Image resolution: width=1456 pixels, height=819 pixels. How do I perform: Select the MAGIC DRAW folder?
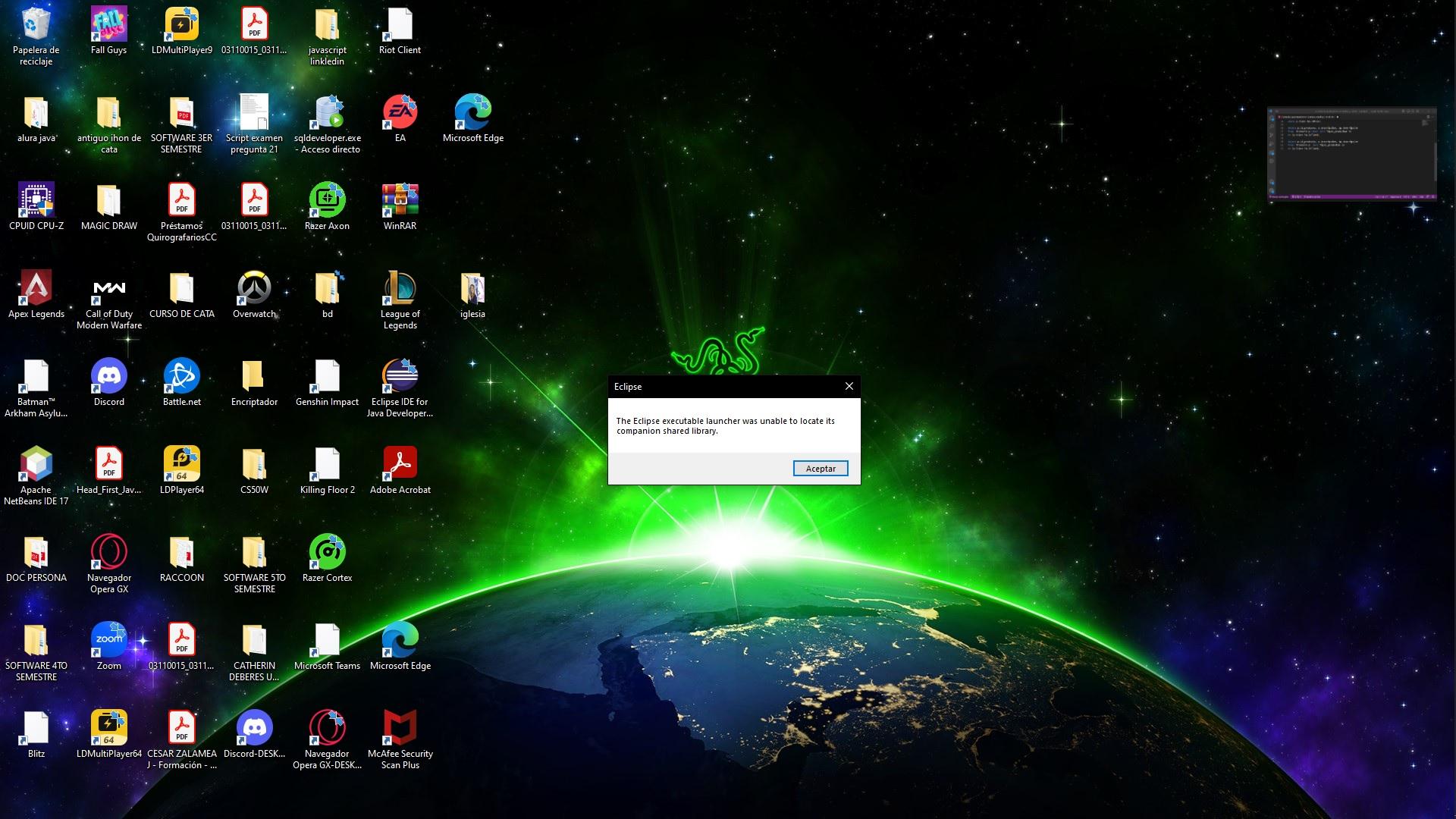coord(108,206)
